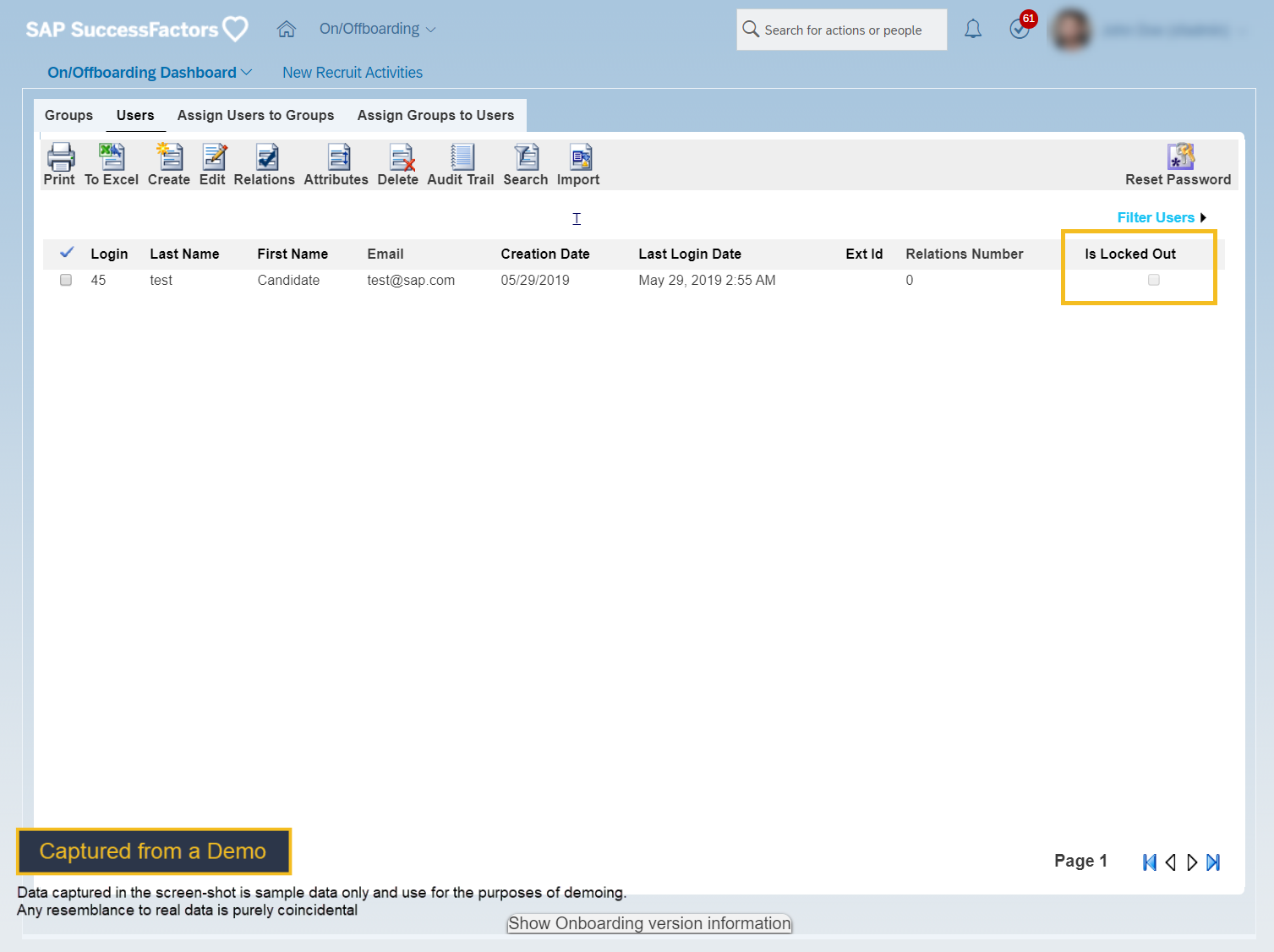Open the Assign Groups to Users tab
The width and height of the screenshot is (1274, 952).
point(436,115)
